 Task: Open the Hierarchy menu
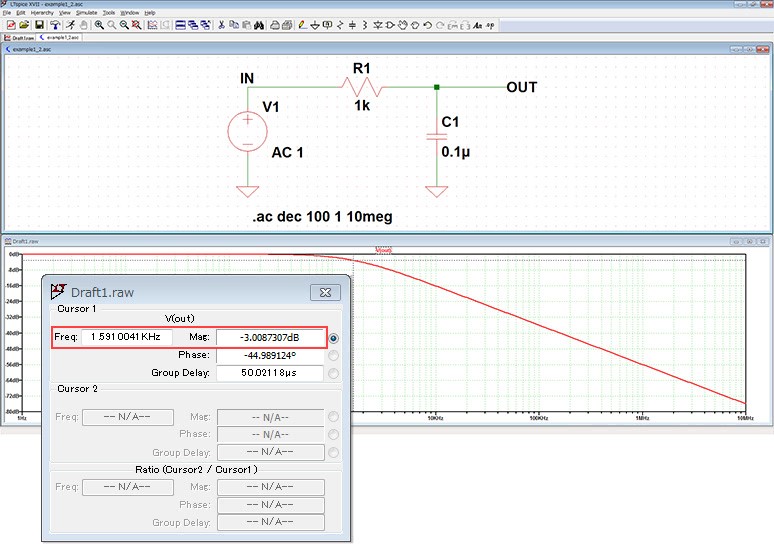point(42,13)
